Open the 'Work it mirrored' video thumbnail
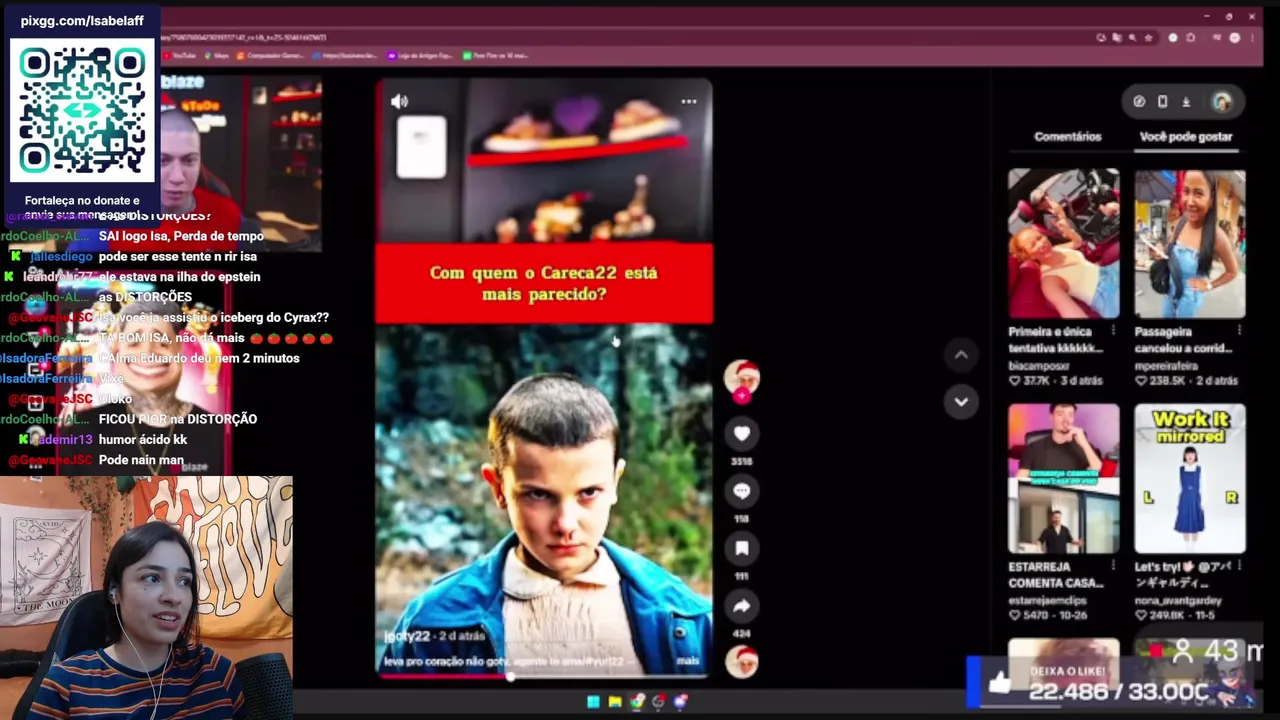This screenshot has width=1280, height=720. click(x=1190, y=479)
